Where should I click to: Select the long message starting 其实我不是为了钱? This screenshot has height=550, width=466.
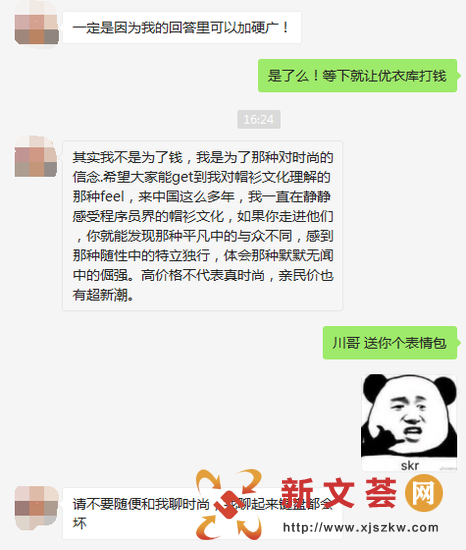[x=202, y=226]
